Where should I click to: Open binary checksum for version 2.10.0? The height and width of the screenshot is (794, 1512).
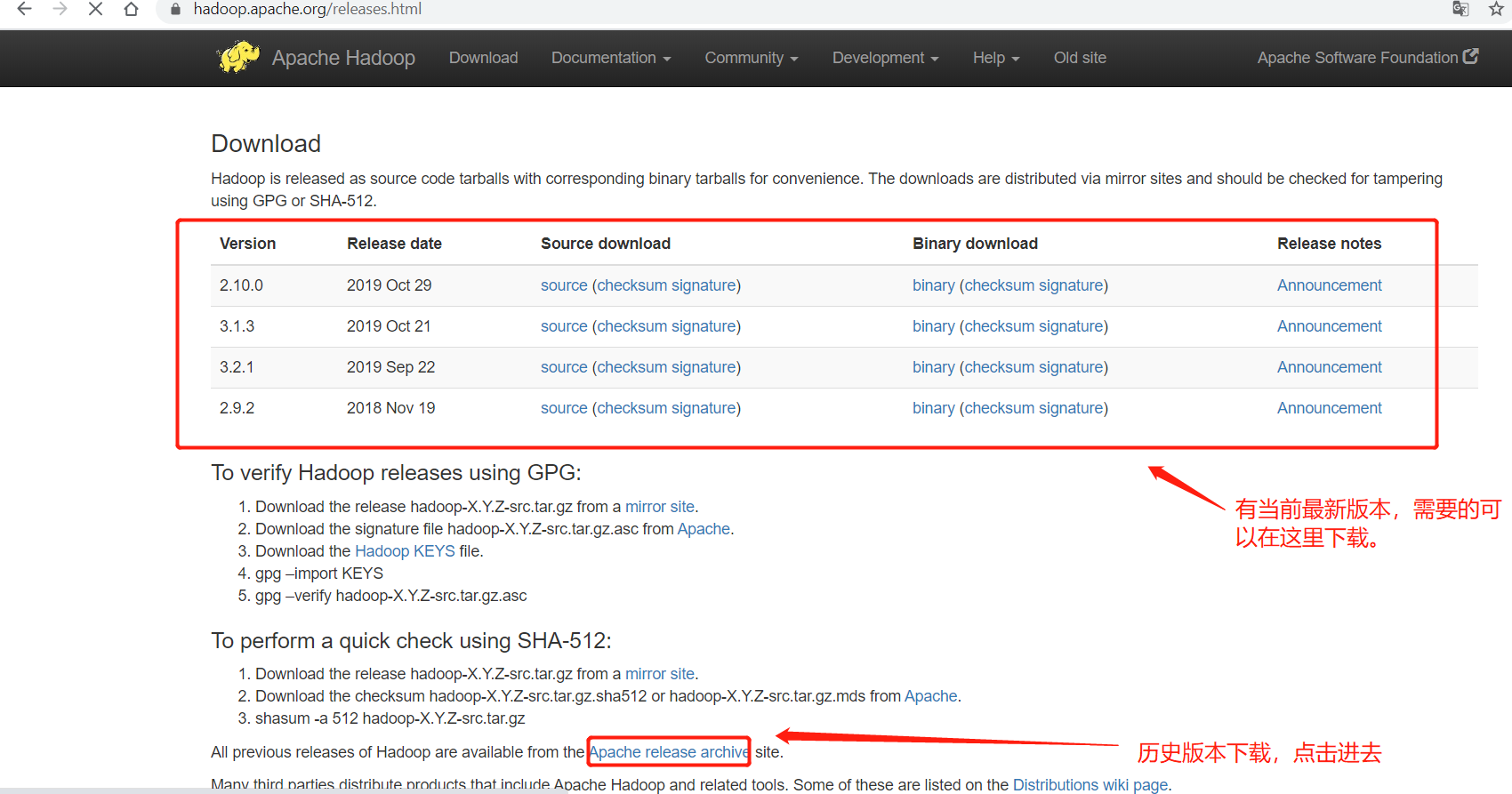1000,285
